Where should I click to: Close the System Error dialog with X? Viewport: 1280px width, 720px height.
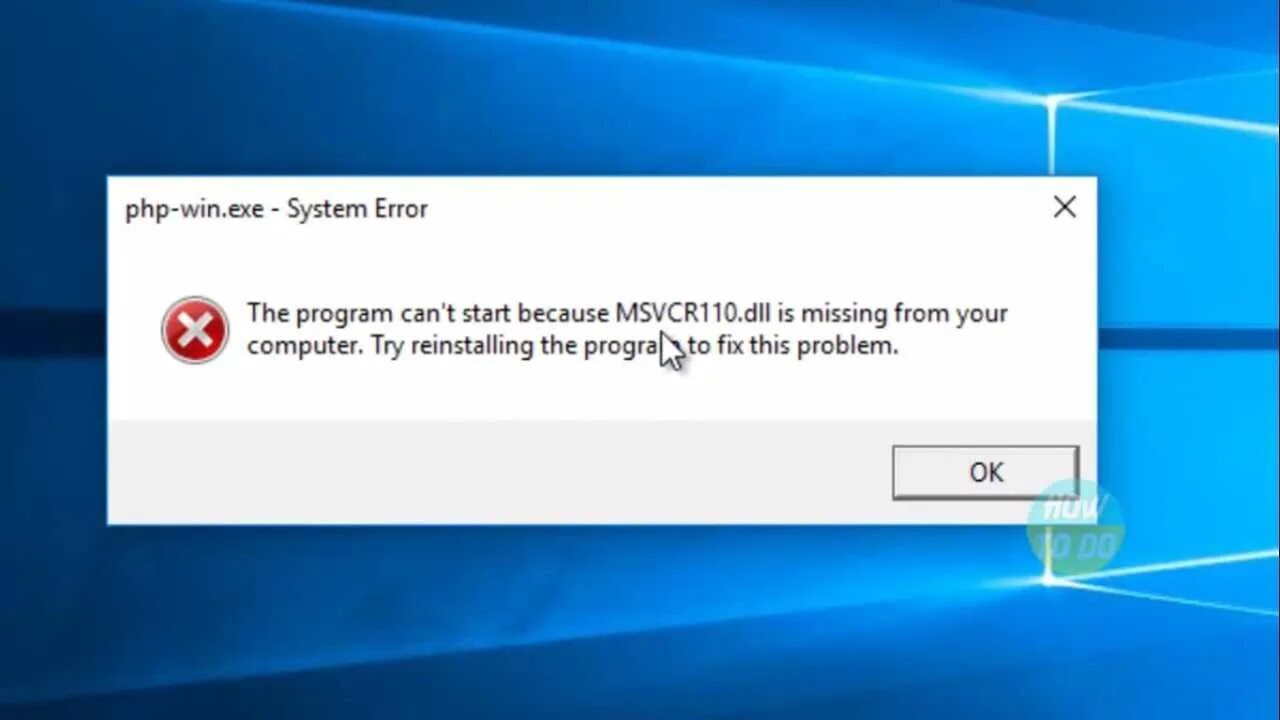point(1065,207)
